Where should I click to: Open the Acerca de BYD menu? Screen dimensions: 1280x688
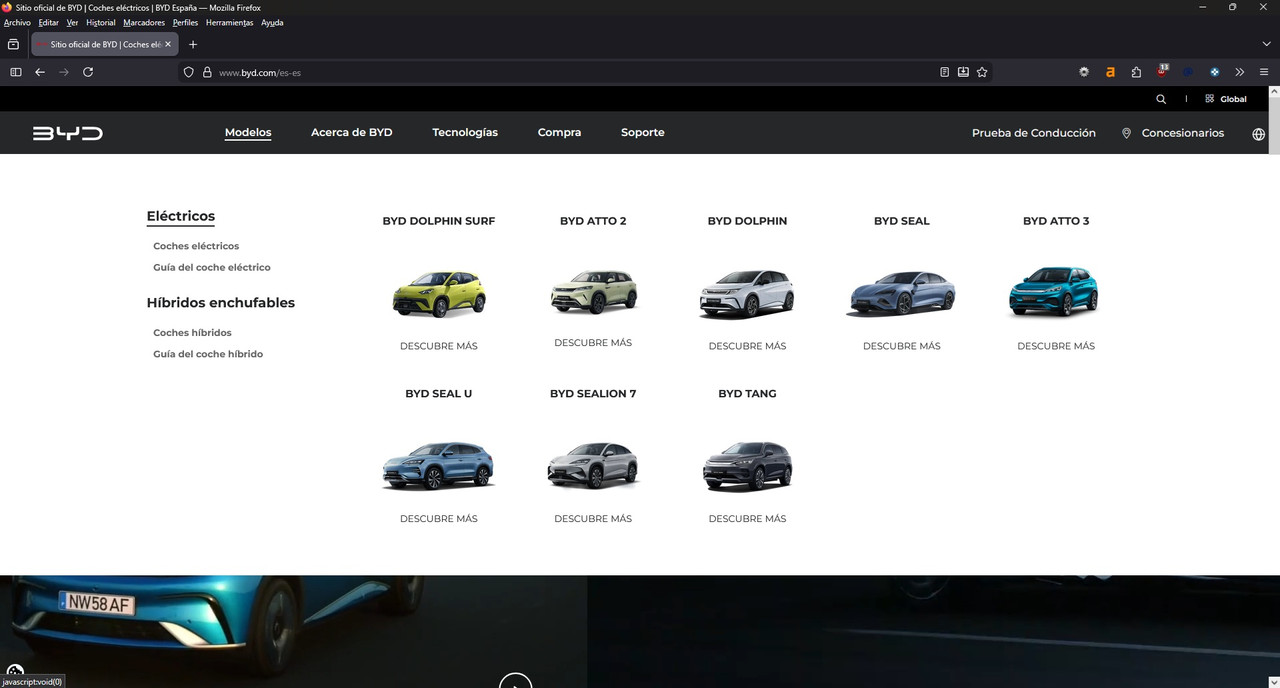(x=351, y=132)
